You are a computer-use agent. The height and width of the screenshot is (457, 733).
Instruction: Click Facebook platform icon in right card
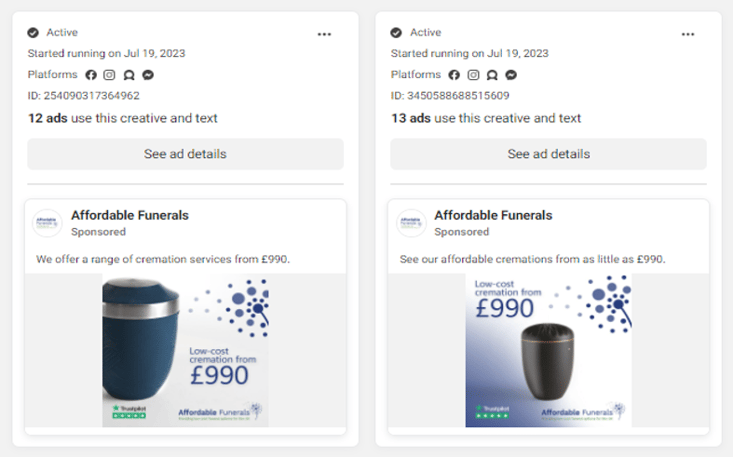tap(454, 75)
